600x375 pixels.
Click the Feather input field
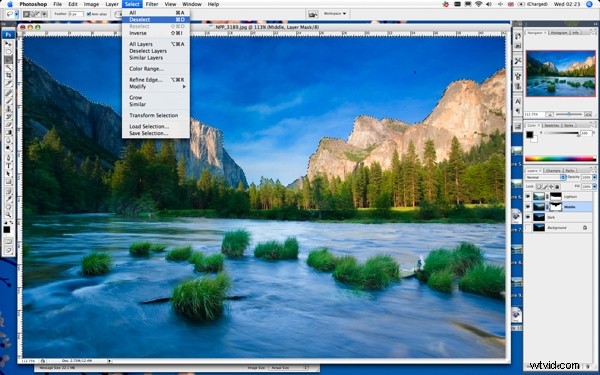75,14
